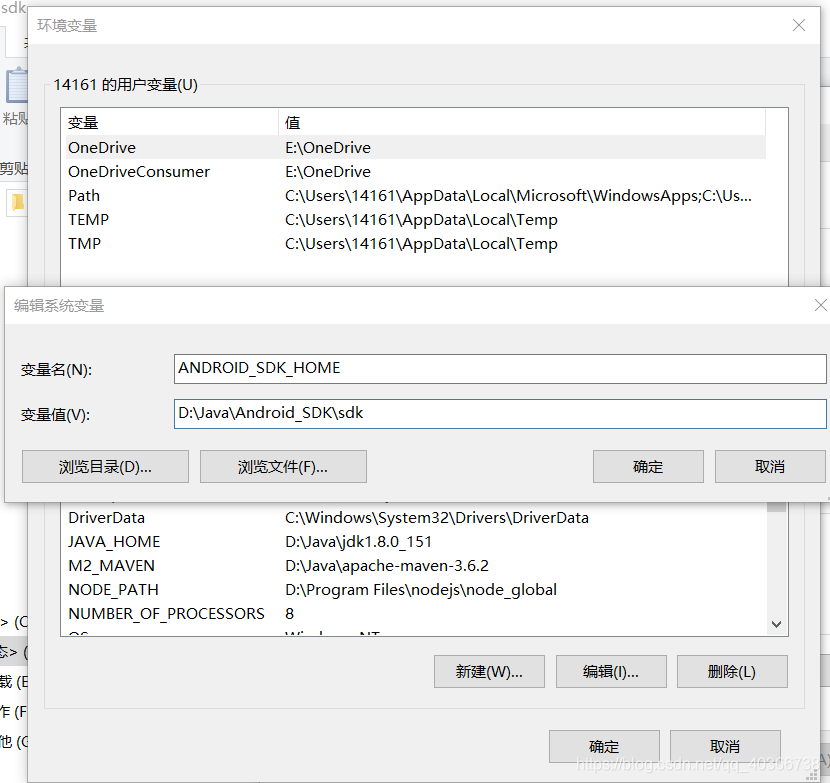Click the value D:\Java\jdk1.8.0_151

tap(358, 542)
